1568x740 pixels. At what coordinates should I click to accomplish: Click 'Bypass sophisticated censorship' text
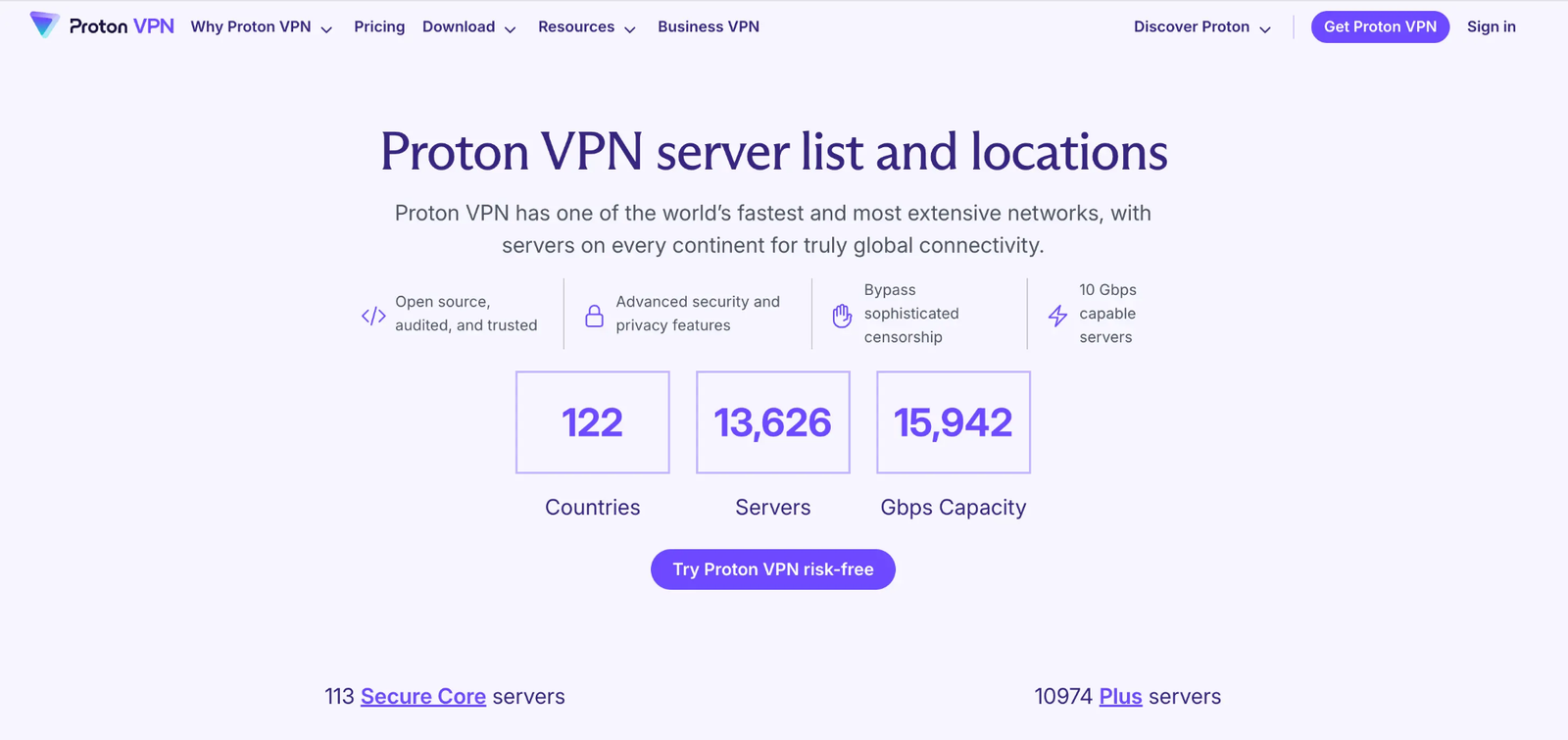911,314
